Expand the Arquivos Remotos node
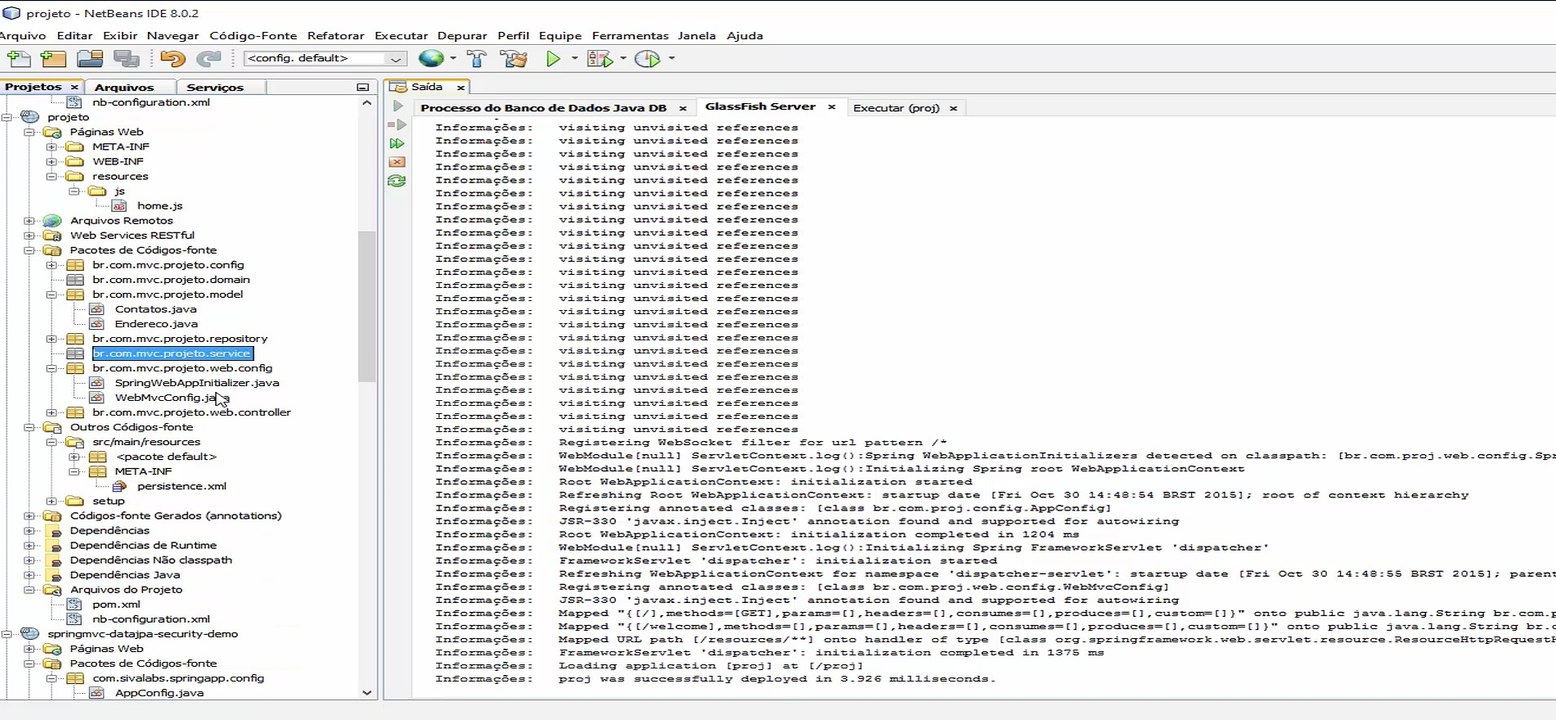The width and height of the screenshot is (1556, 720). pyautogui.click(x=29, y=221)
